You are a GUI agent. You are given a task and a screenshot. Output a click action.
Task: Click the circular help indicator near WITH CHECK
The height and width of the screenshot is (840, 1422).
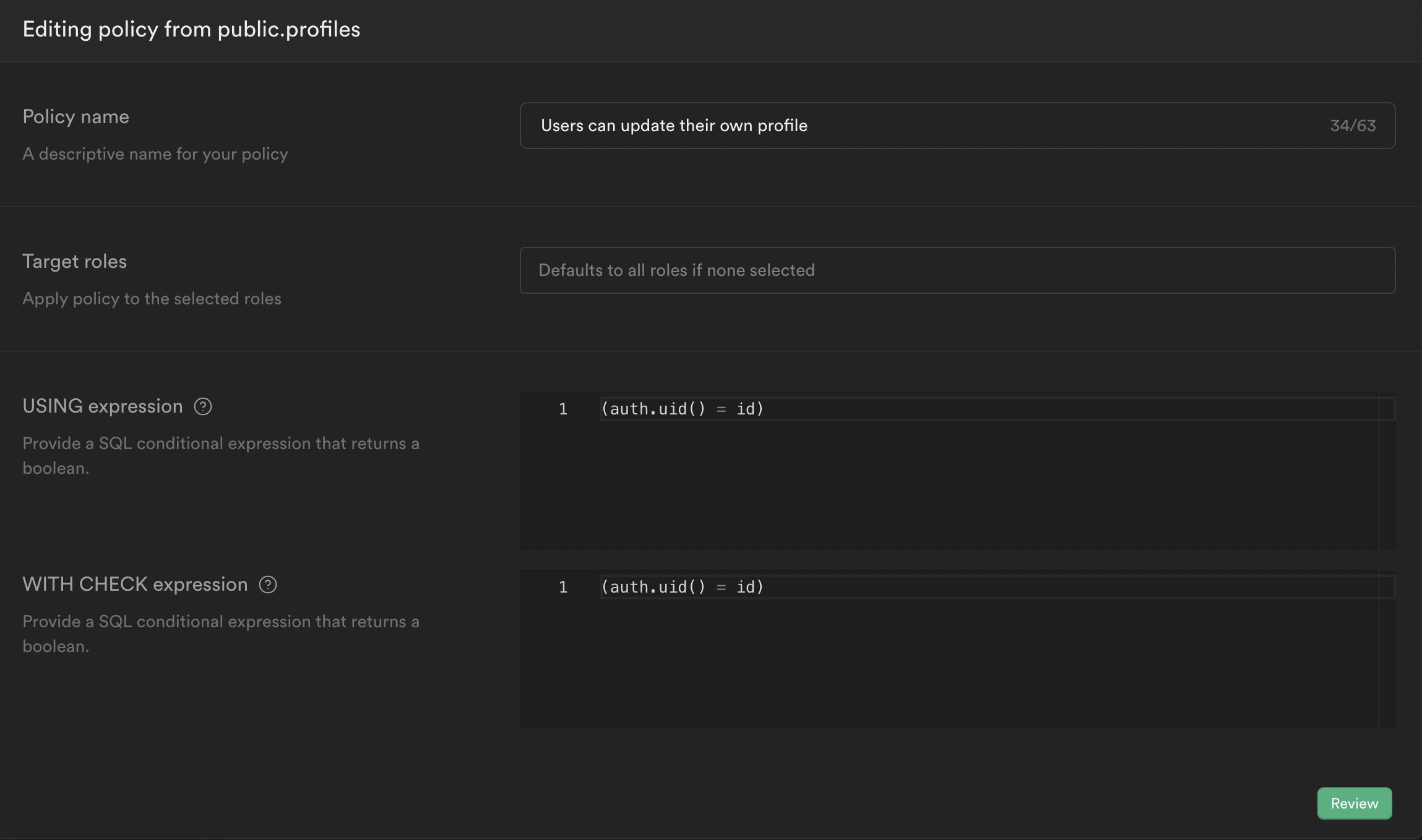(x=269, y=585)
